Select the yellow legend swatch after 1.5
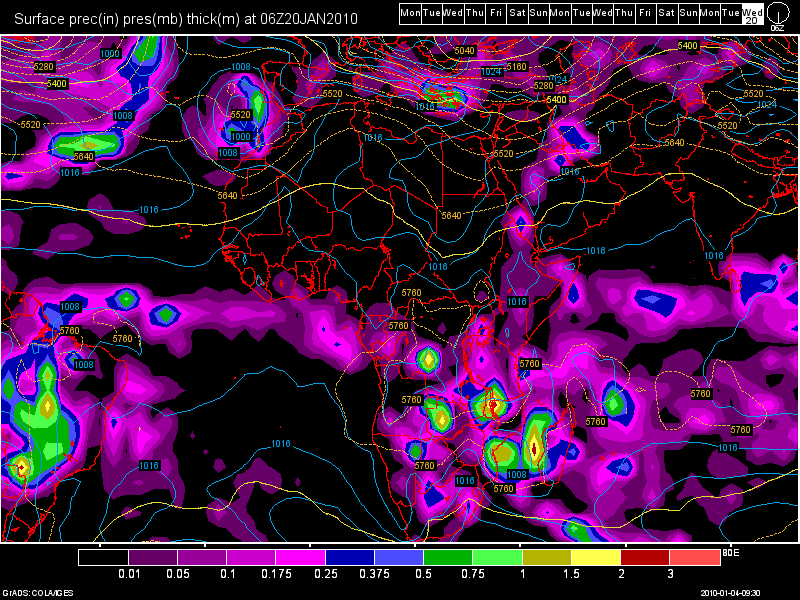The image size is (800, 600). click(x=596, y=556)
